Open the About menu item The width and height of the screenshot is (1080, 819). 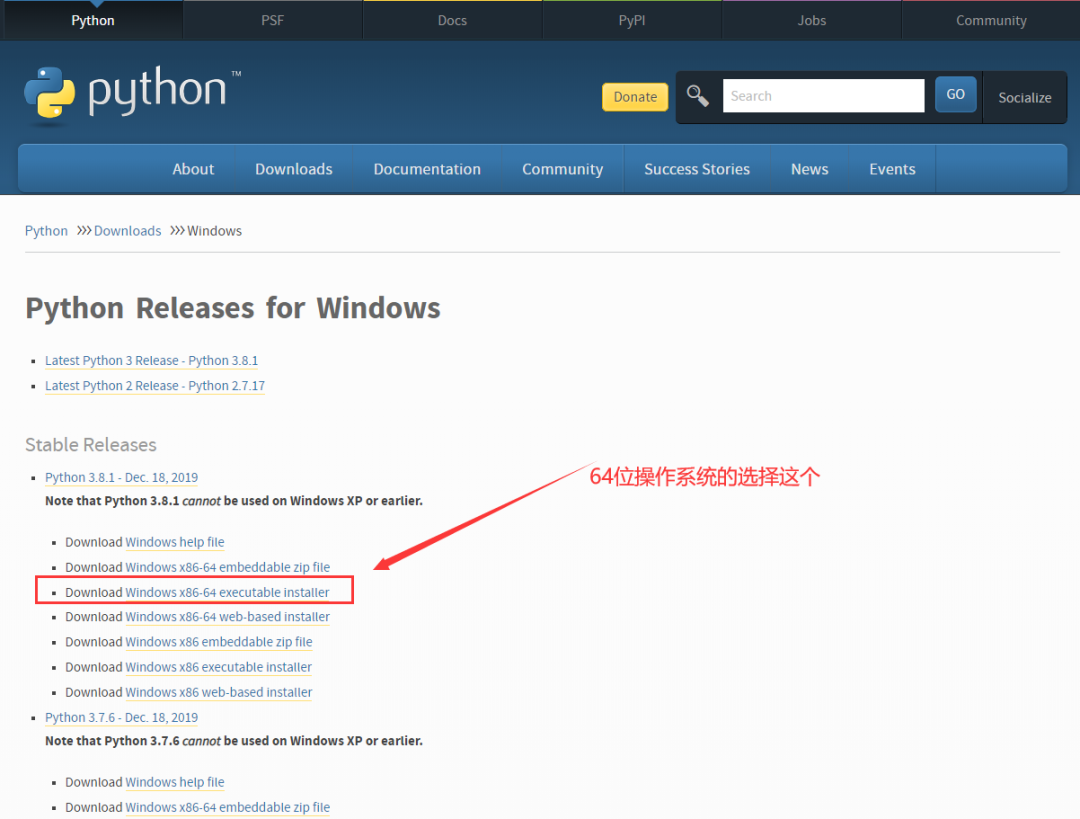pyautogui.click(x=193, y=169)
